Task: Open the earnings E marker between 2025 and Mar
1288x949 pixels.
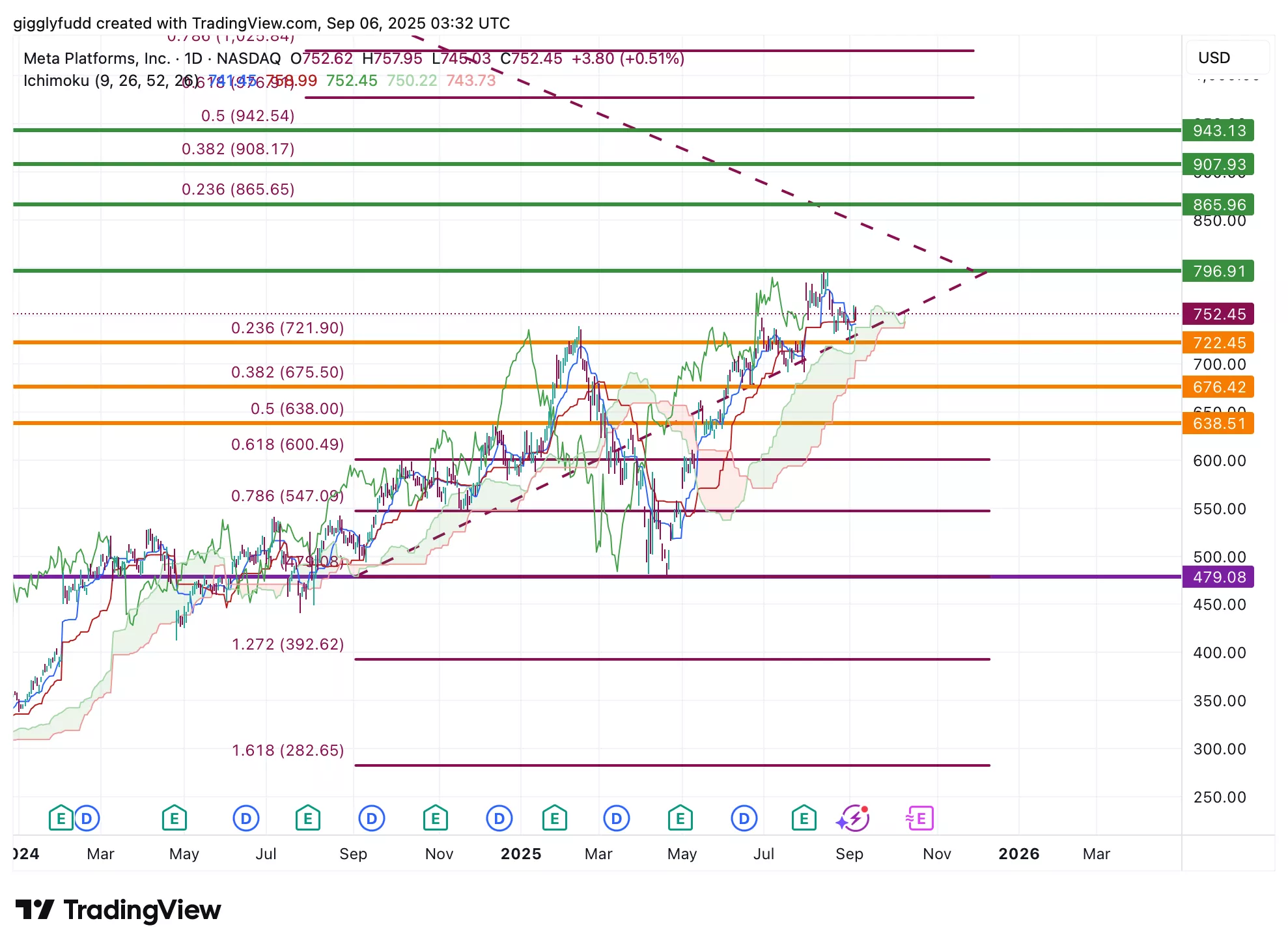Action: click(554, 818)
